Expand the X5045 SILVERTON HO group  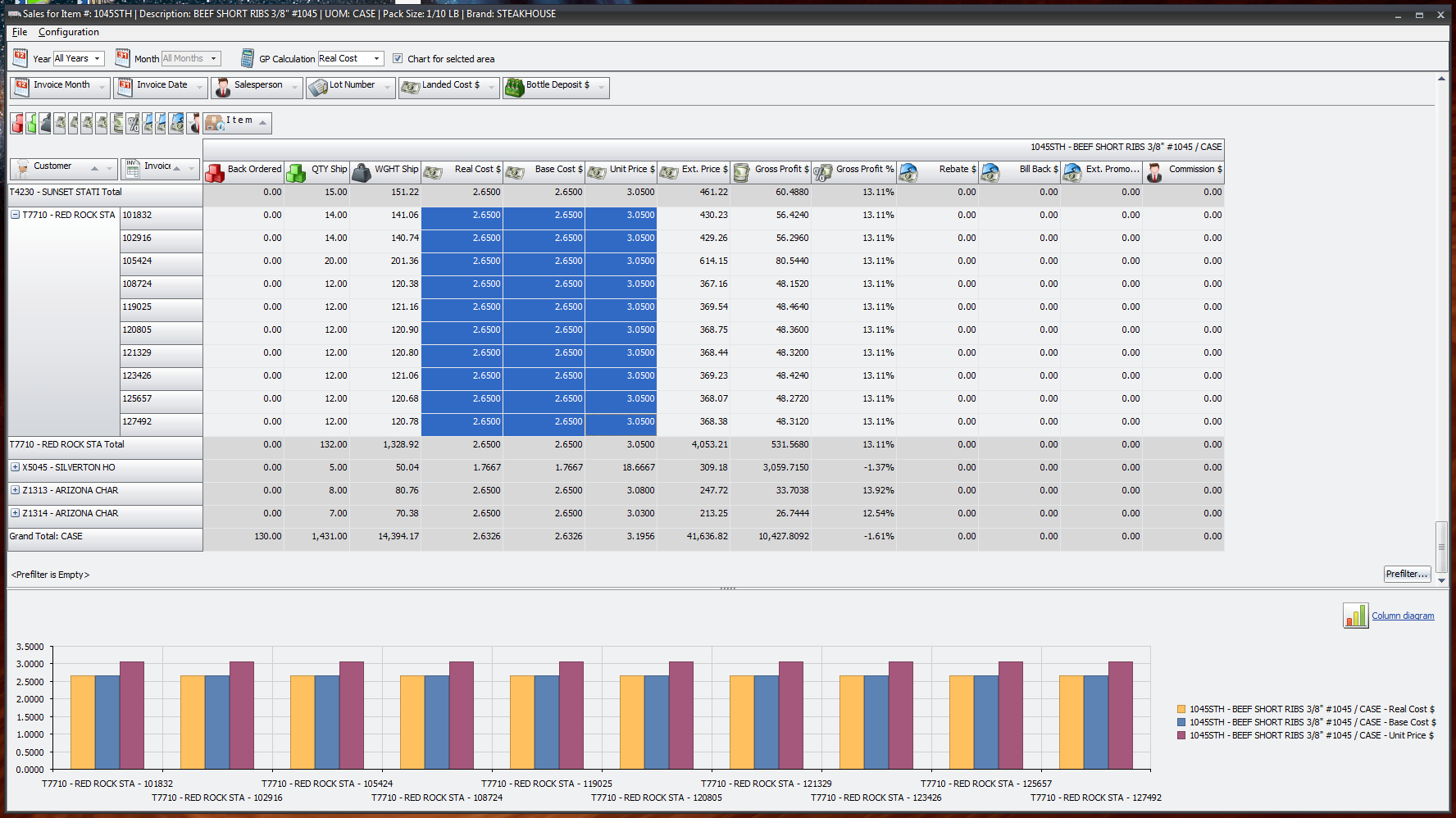[x=14, y=466]
